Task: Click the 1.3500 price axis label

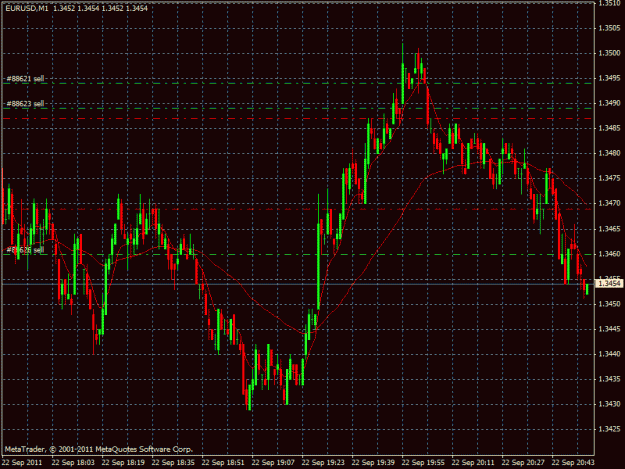Action: pyautogui.click(x=609, y=53)
